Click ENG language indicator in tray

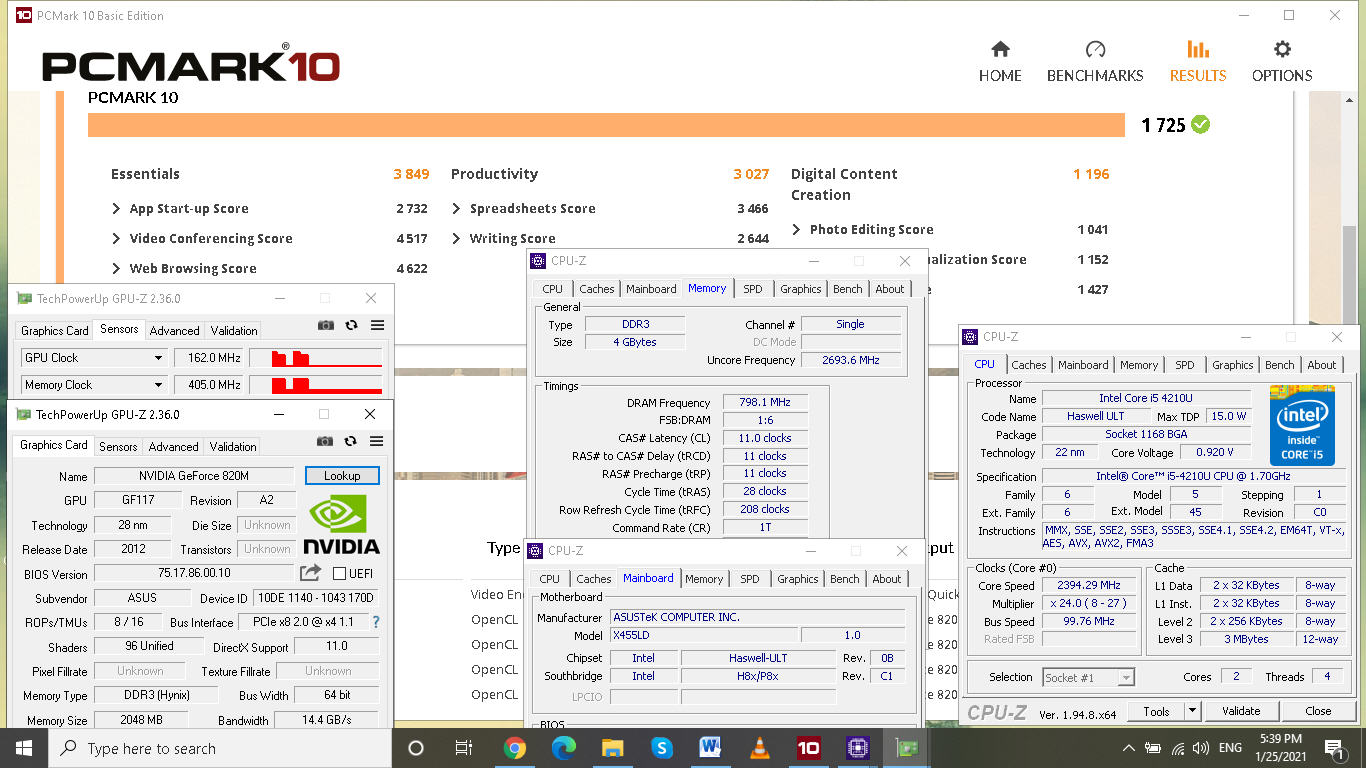1230,748
